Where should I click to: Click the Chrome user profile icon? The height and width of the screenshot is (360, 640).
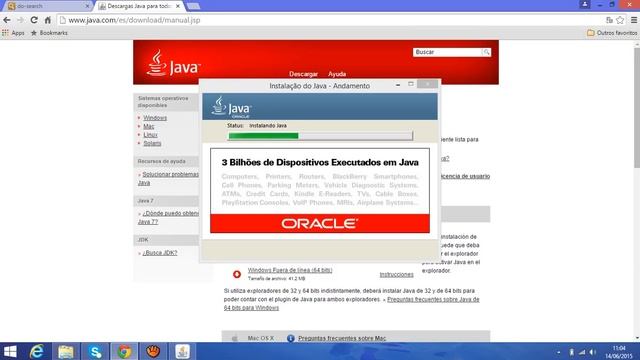coord(584,4)
